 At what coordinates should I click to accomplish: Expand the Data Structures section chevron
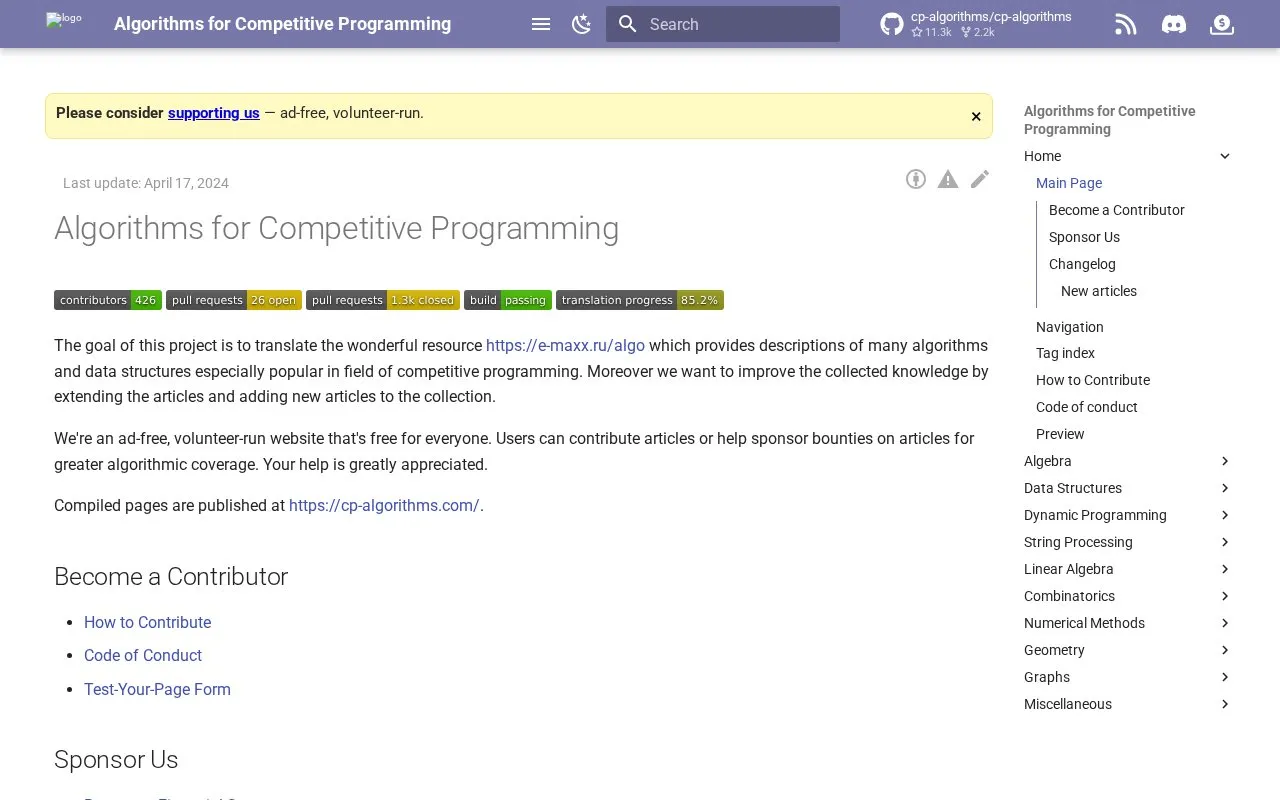pos(1225,488)
